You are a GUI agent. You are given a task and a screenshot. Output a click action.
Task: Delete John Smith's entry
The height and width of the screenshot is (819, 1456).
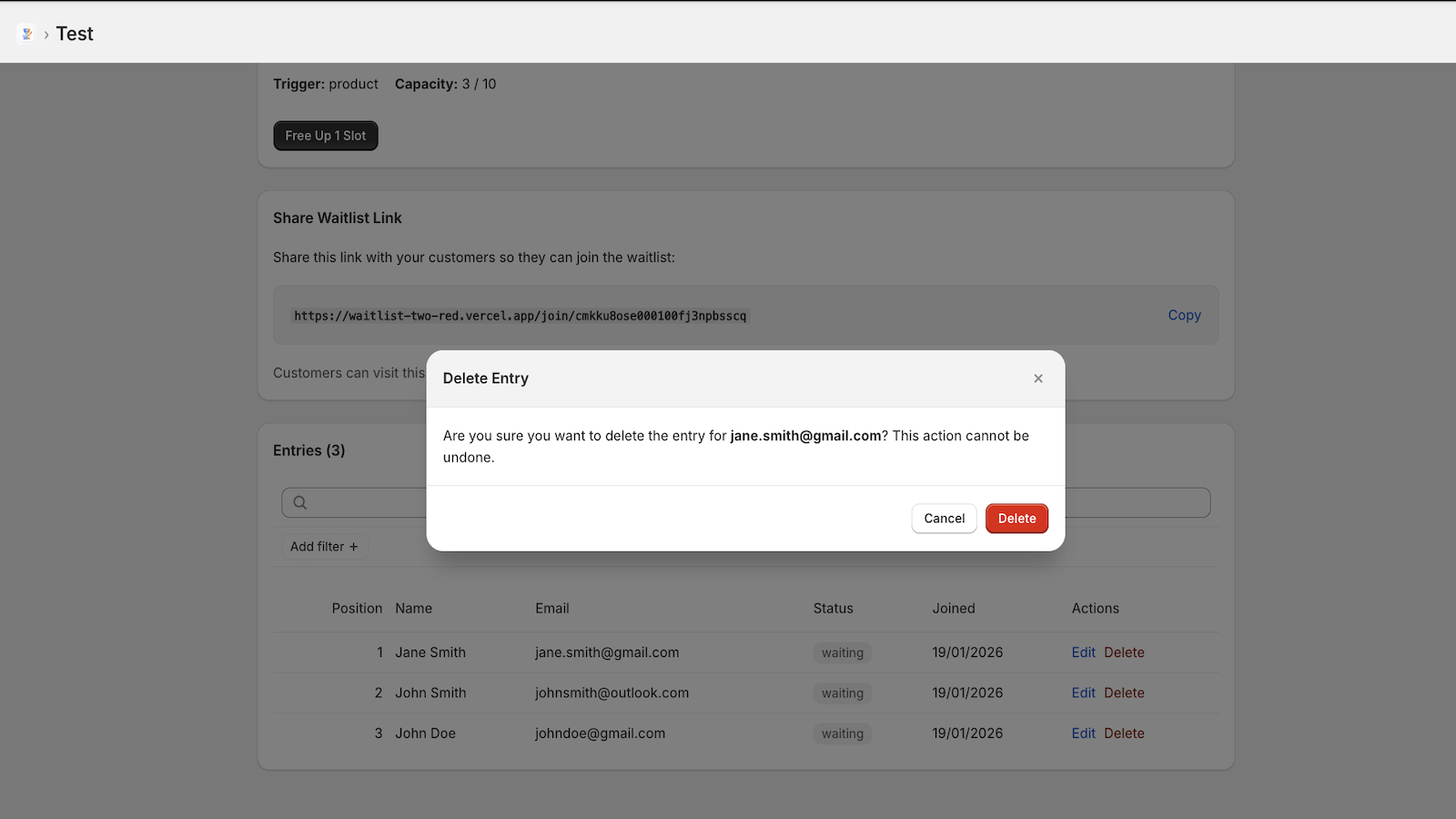[1124, 693]
